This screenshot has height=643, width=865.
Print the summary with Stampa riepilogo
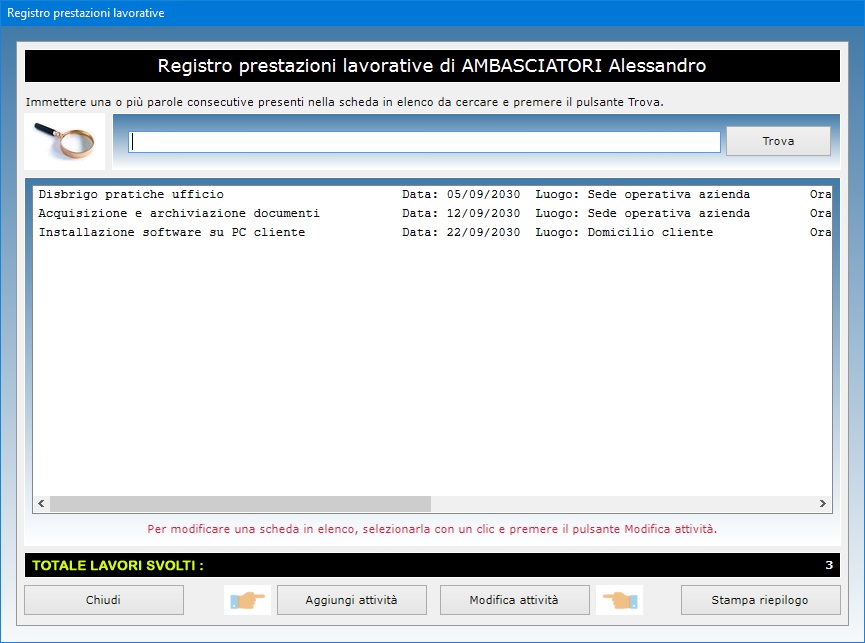(760, 600)
